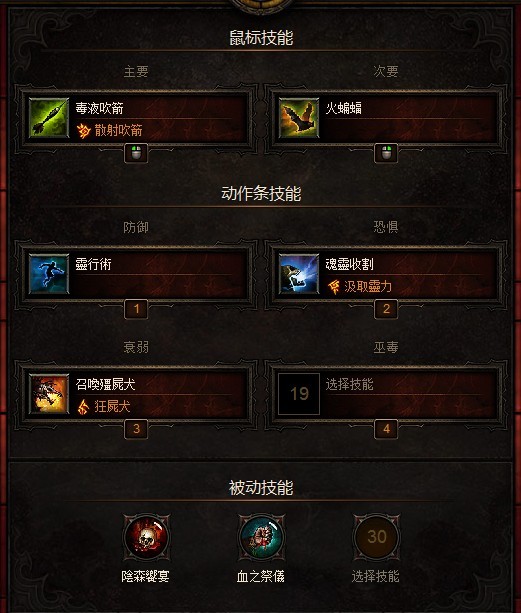Click the 毒液吹箭 poison dart skill icon
Viewport: 521px width, 613px height.
click(x=49, y=118)
